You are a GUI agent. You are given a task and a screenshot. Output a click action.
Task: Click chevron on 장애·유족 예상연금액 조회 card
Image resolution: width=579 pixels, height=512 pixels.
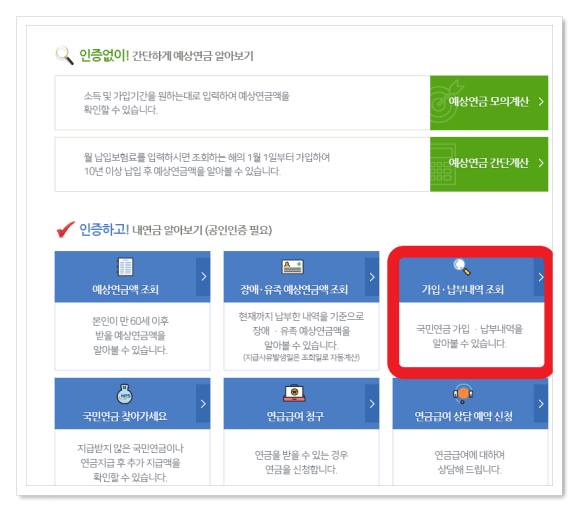point(372,277)
